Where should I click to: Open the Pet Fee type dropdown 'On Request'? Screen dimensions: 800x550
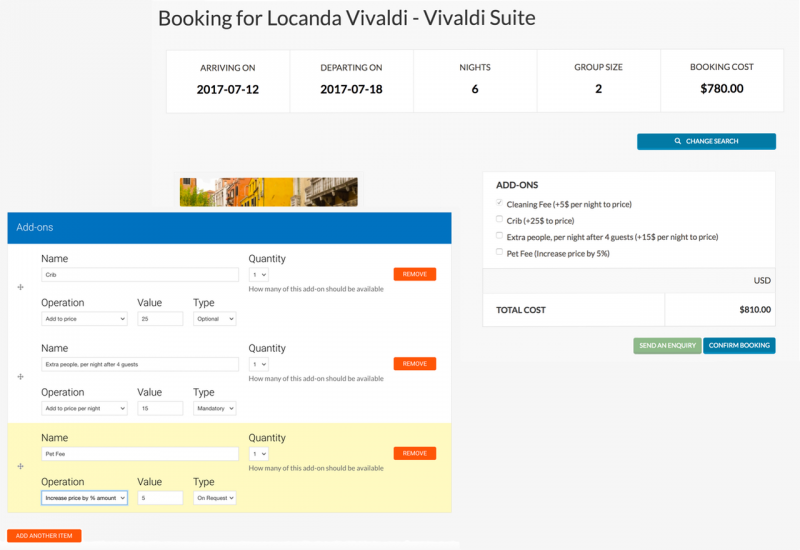[214, 498]
